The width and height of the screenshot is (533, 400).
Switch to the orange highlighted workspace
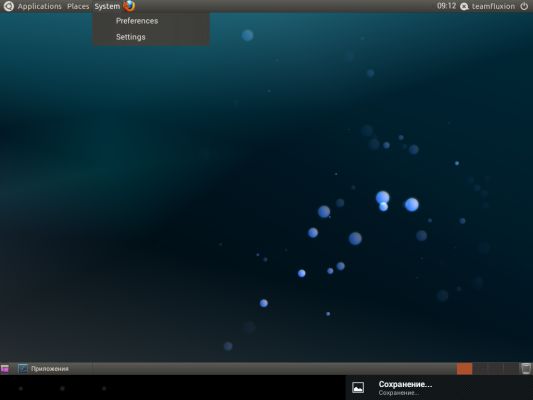tap(464, 368)
